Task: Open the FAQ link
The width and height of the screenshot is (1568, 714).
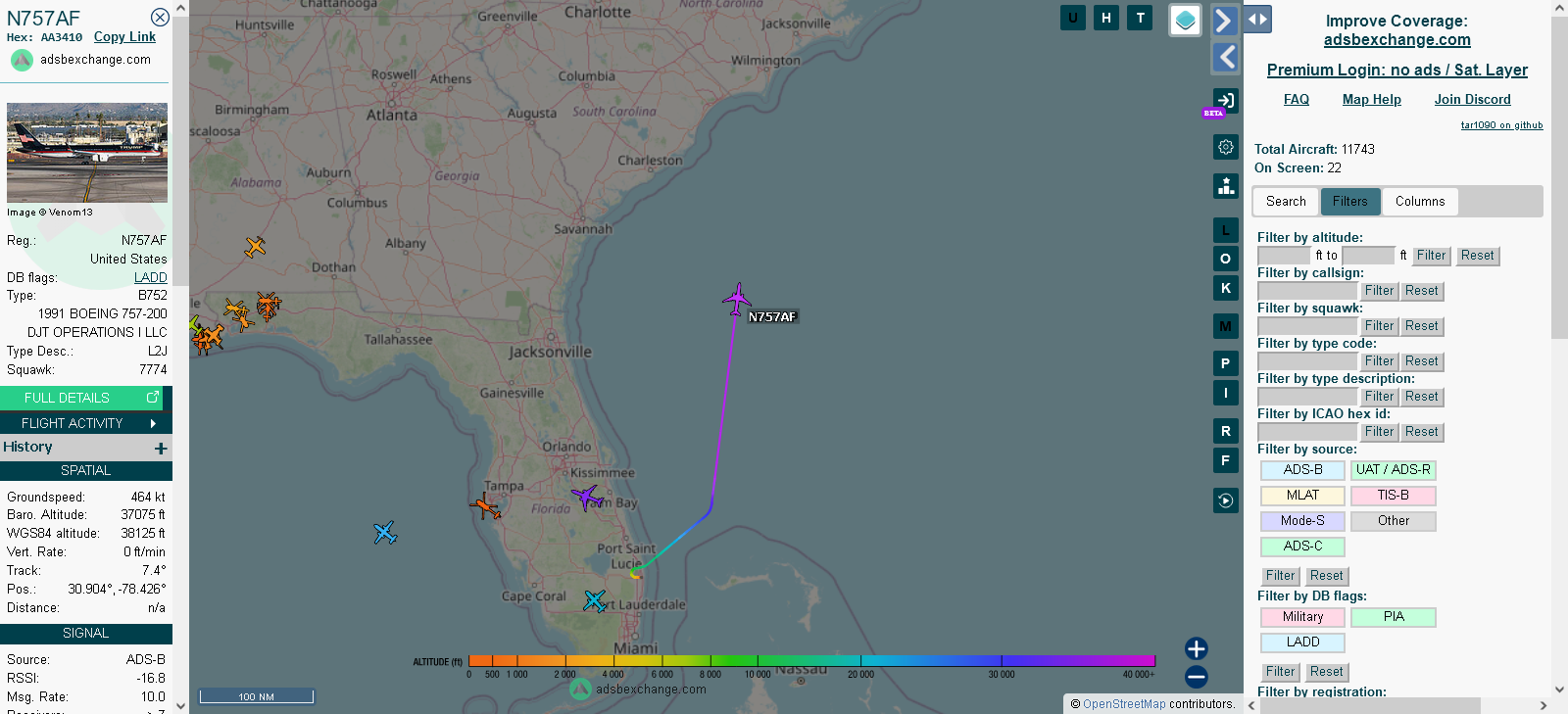Action: pyautogui.click(x=1297, y=100)
